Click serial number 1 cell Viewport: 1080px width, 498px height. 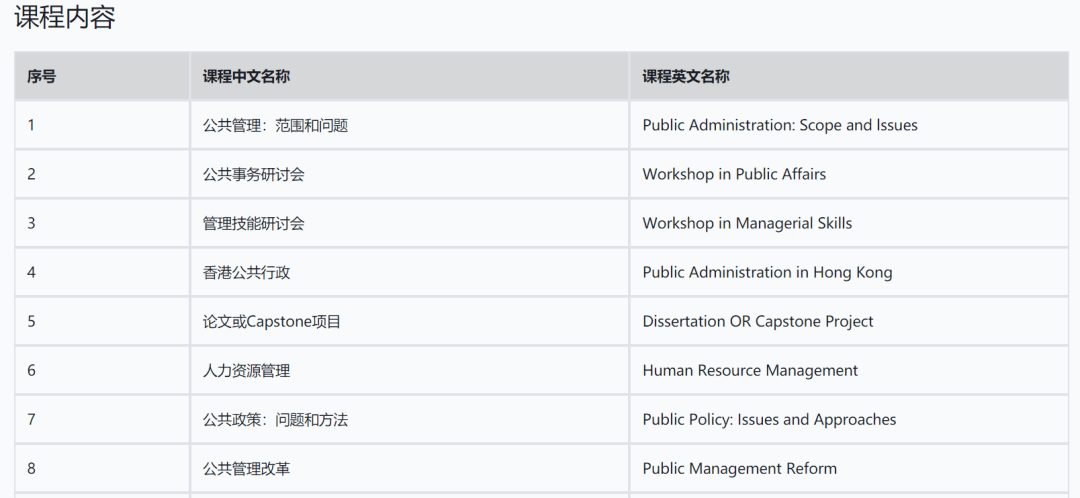click(102, 125)
